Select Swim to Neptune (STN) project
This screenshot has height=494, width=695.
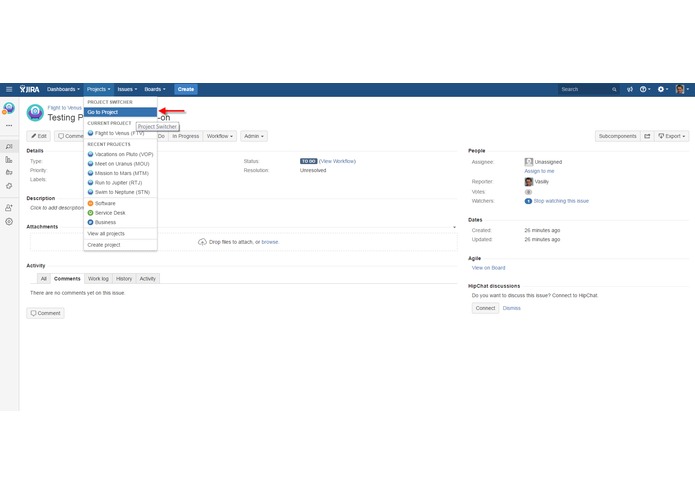121,192
